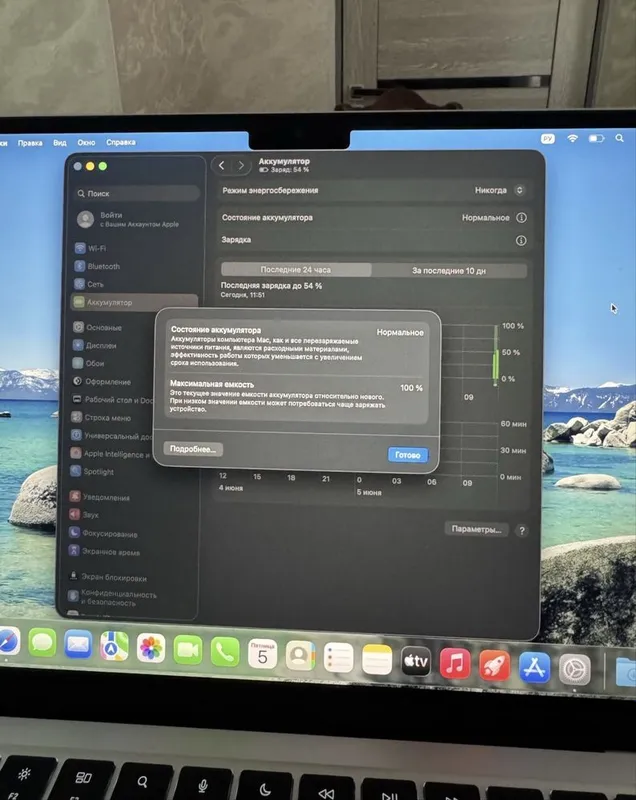
Task: Open Photos from the Dock
Action: [150, 648]
